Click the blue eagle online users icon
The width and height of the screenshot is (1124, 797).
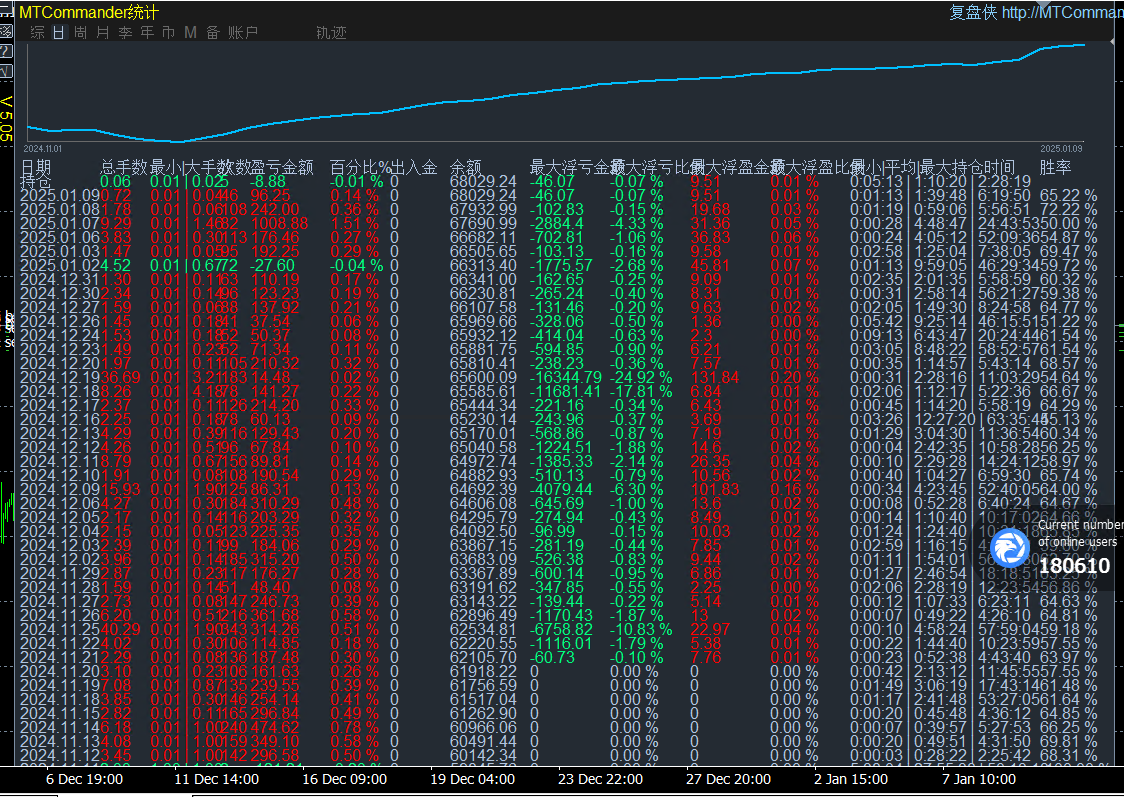(1009, 548)
